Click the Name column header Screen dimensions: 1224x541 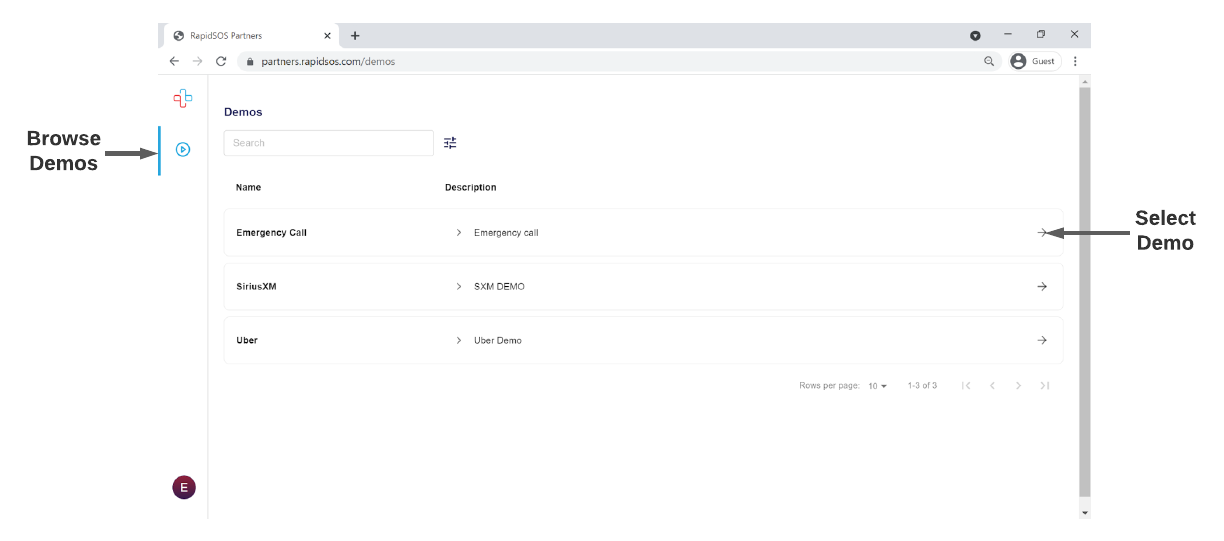[248, 188]
